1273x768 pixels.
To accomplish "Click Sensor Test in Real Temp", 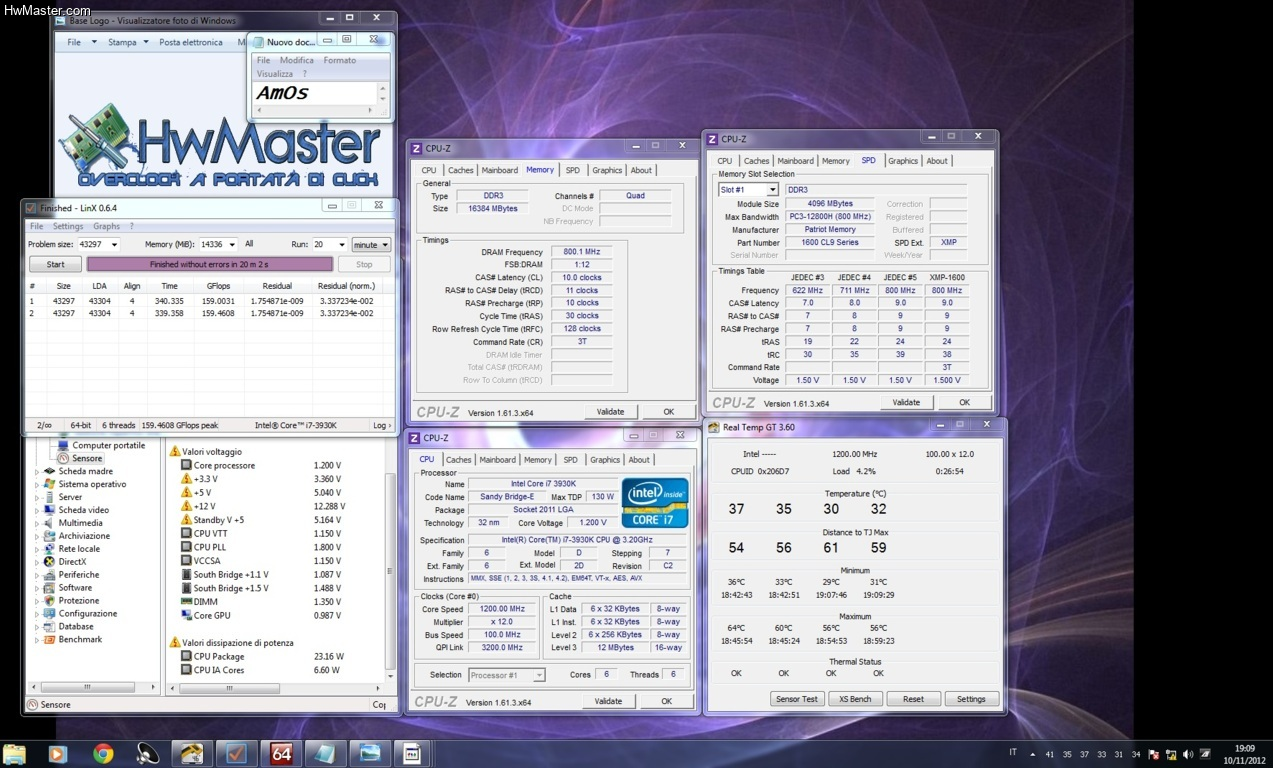I will point(797,699).
